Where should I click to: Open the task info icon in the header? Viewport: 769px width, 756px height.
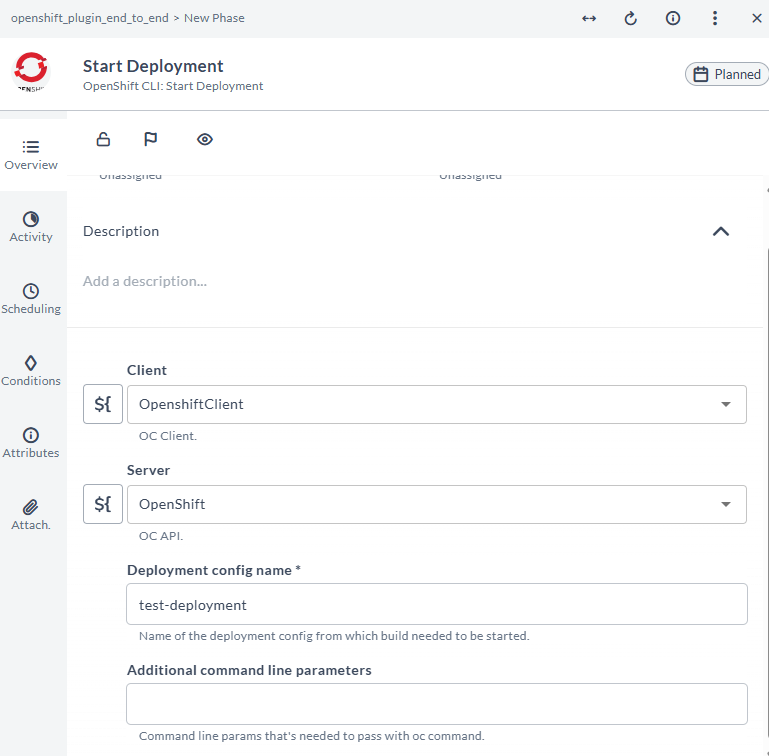click(672, 19)
